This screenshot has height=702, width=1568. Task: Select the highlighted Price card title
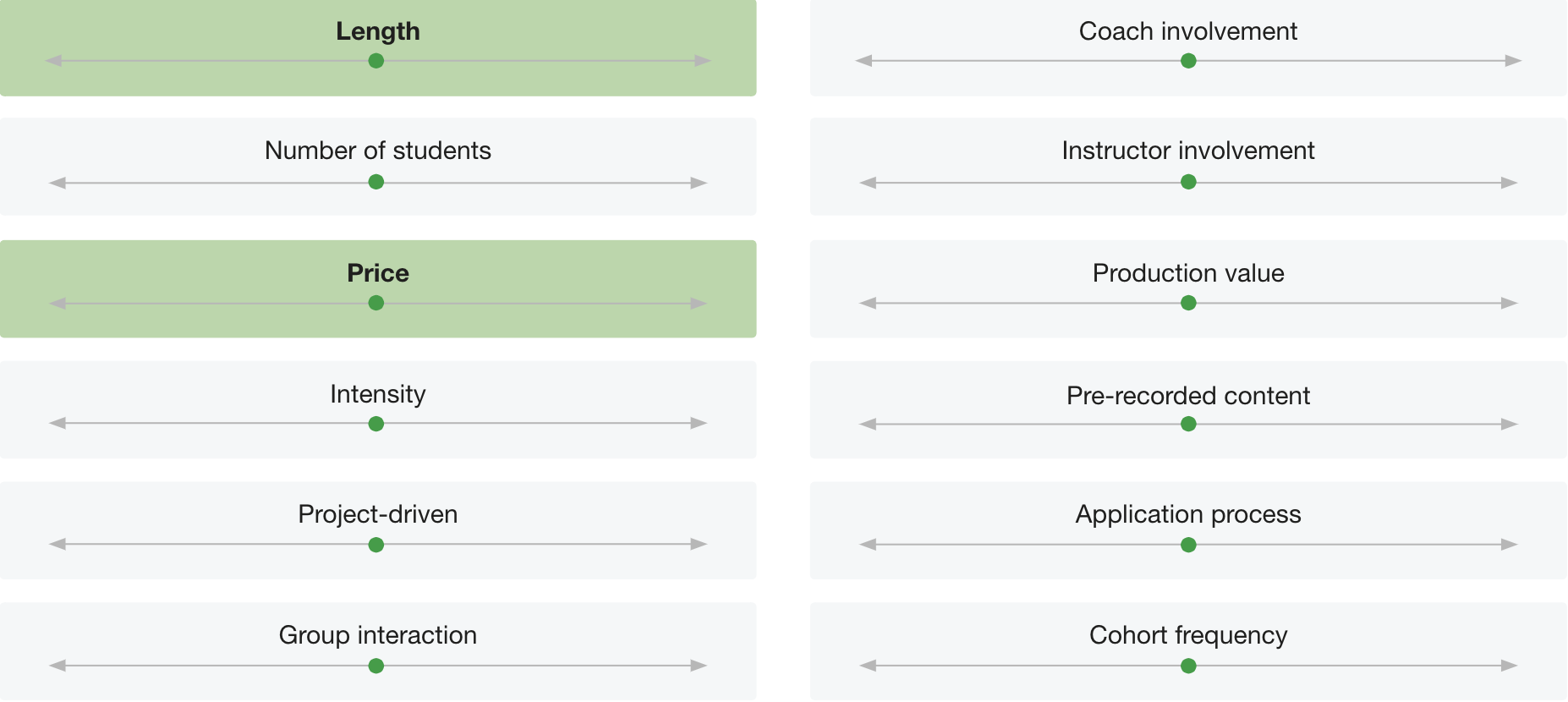(378, 273)
